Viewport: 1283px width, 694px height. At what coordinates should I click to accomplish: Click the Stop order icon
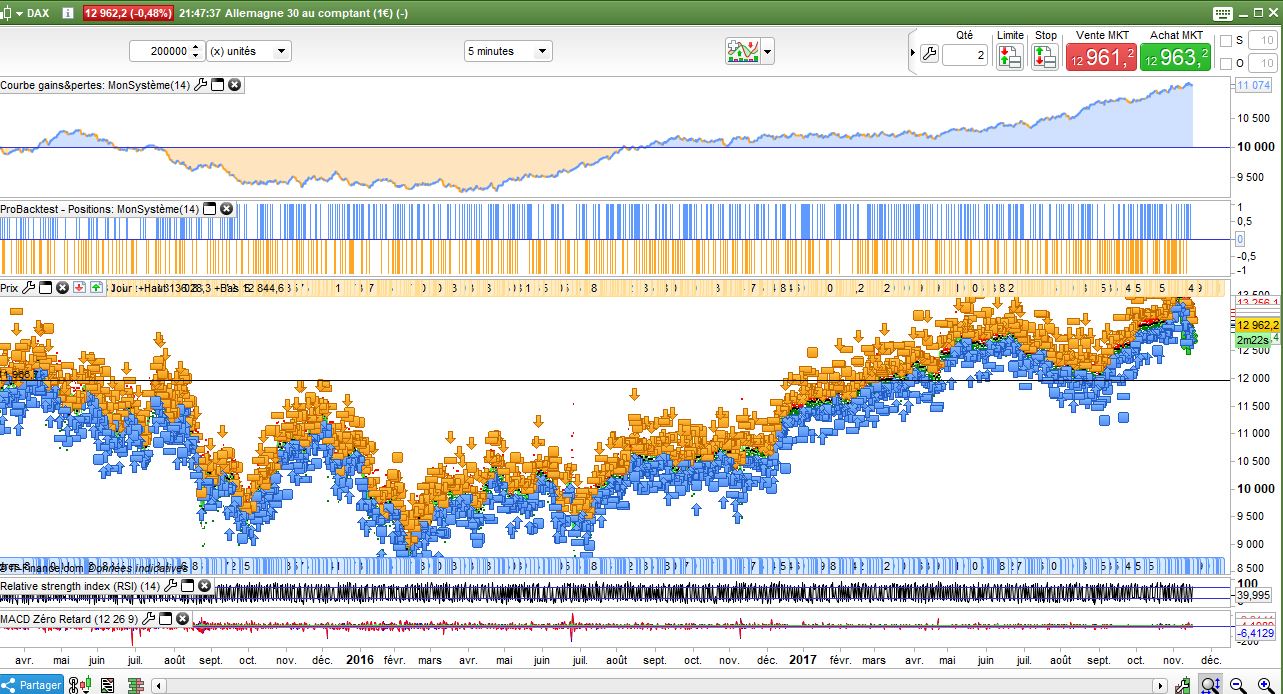(x=1045, y=56)
